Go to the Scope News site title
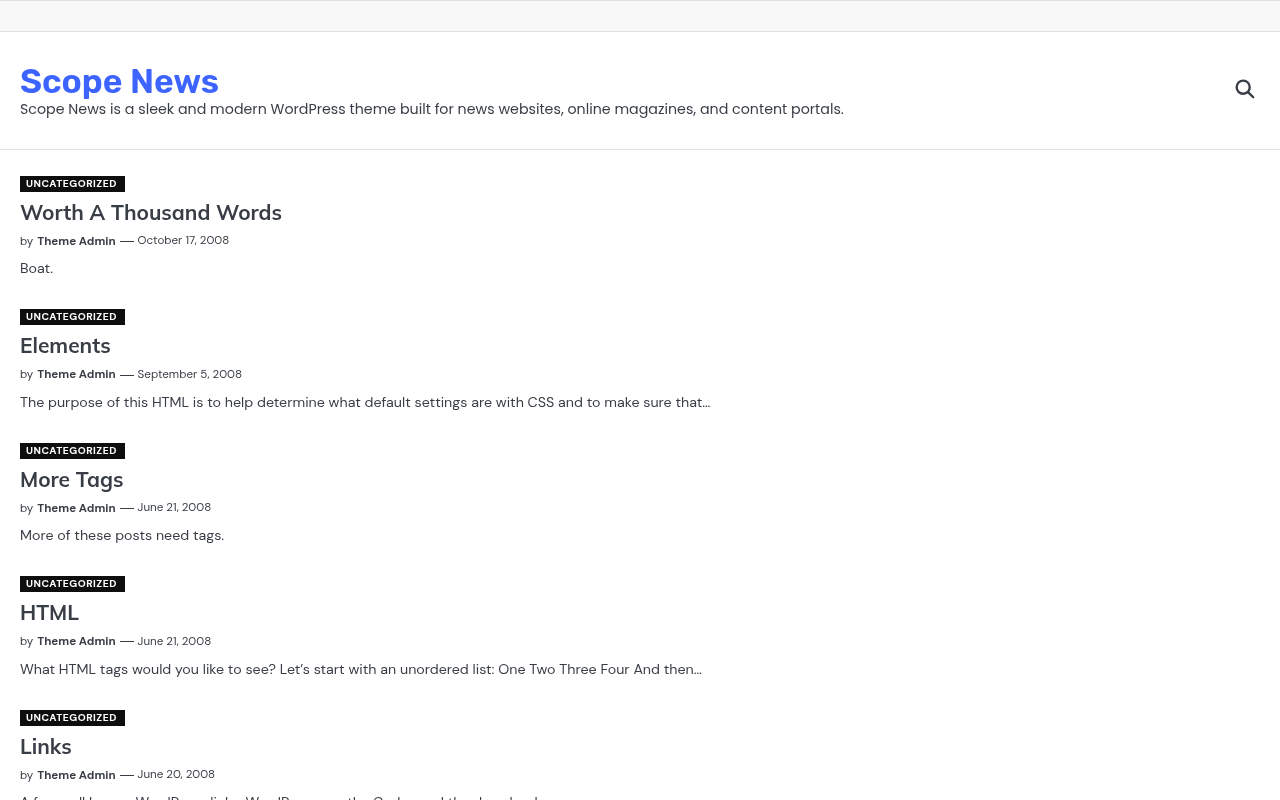Viewport: 1280px width, 800px height. coord(119,81)
